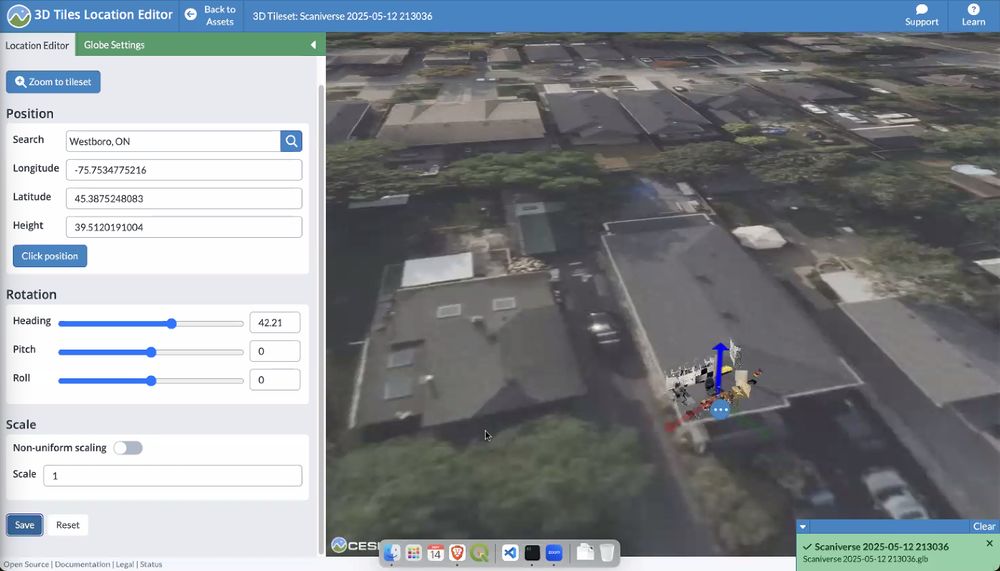Open the Legal footer link
The height and width of the screenshot is (571, 1000).
tap(125, 564)
